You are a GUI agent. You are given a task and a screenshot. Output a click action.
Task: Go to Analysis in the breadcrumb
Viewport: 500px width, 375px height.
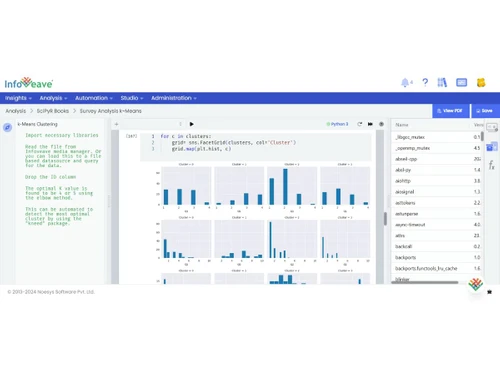(x=16, y=111)
